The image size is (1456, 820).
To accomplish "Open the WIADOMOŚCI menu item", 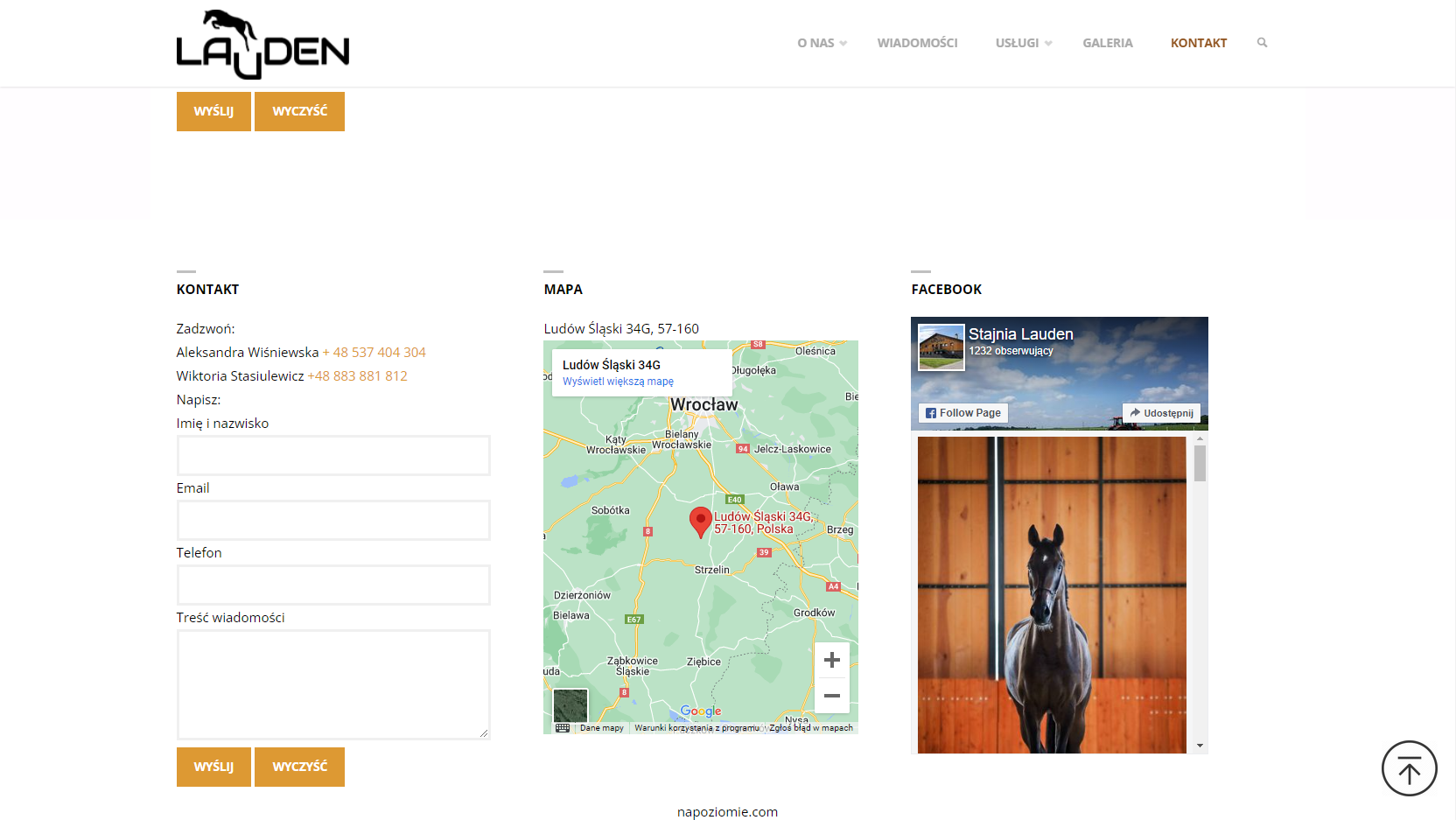I will 917,43.
